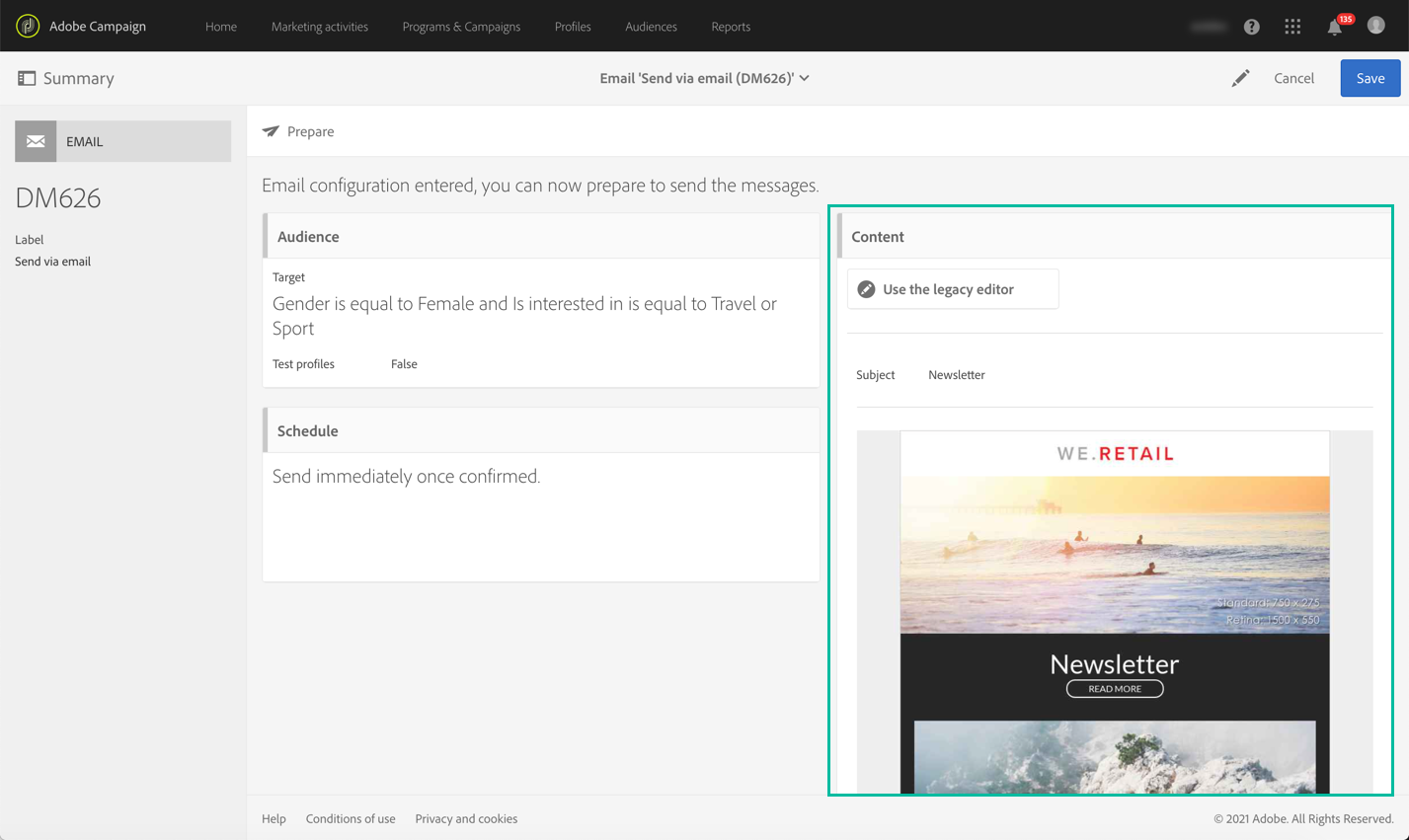Open the Audience block header

click(x=541, y=237)
